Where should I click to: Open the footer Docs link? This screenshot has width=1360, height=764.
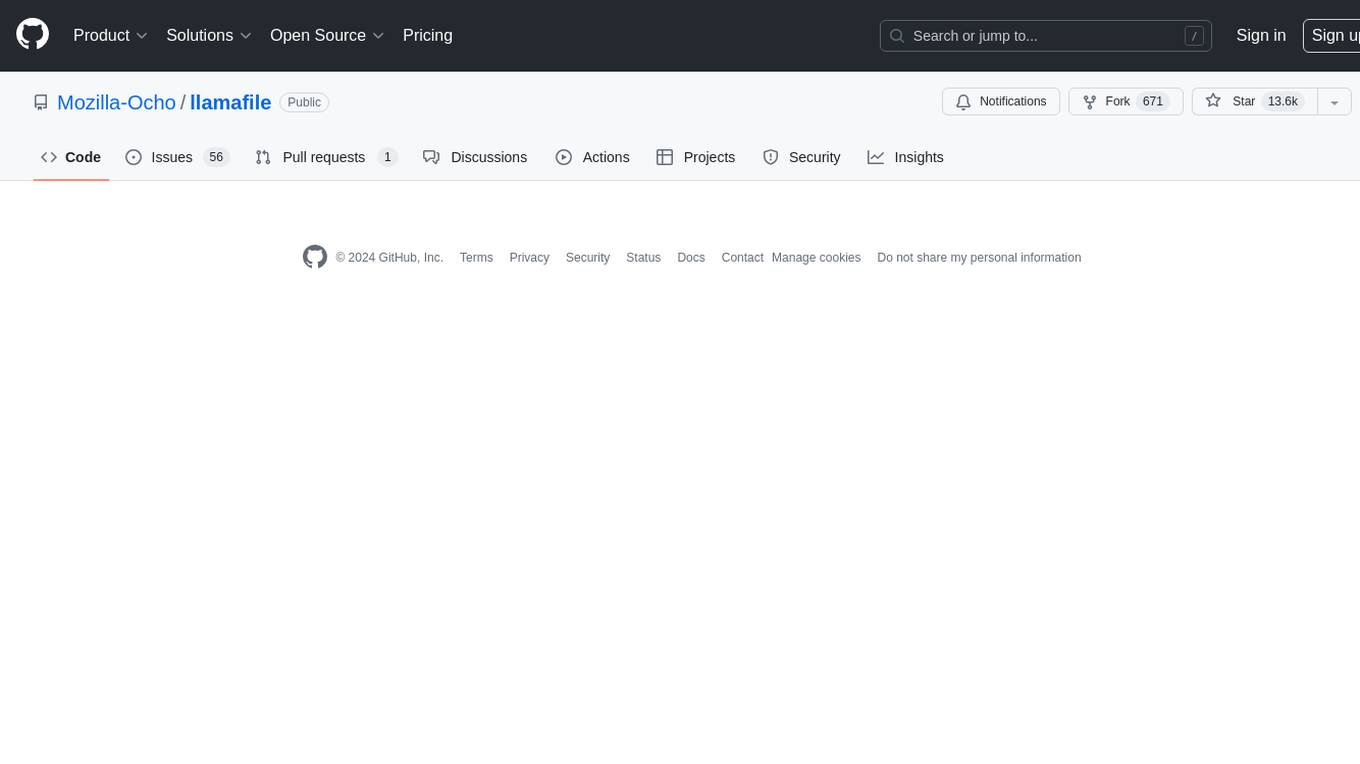(691, 257)
